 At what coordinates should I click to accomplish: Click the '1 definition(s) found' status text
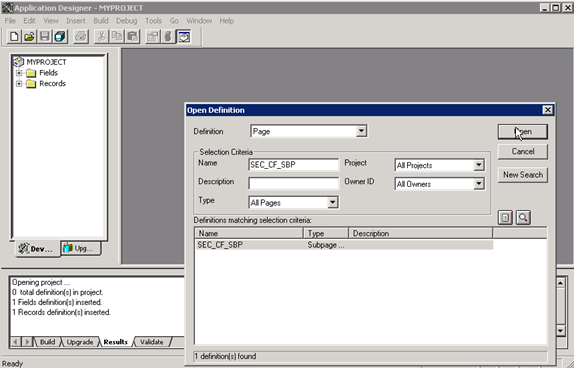point(225,356)
